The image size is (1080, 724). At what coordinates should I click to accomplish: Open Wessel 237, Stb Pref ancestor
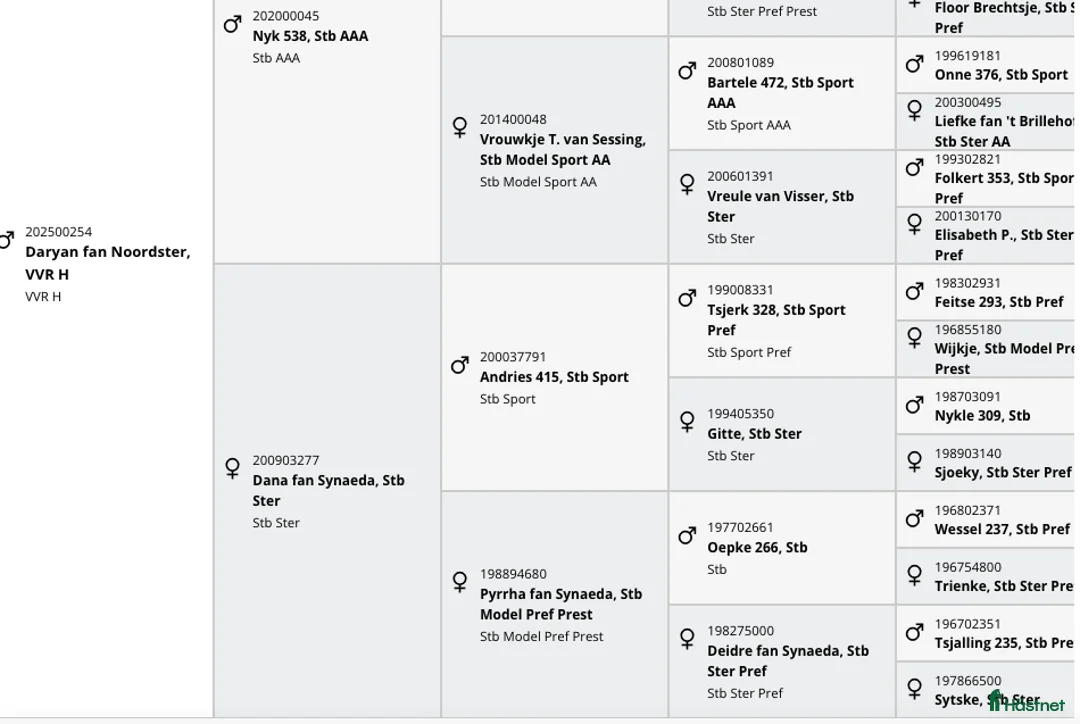[x=1001, y=529]
